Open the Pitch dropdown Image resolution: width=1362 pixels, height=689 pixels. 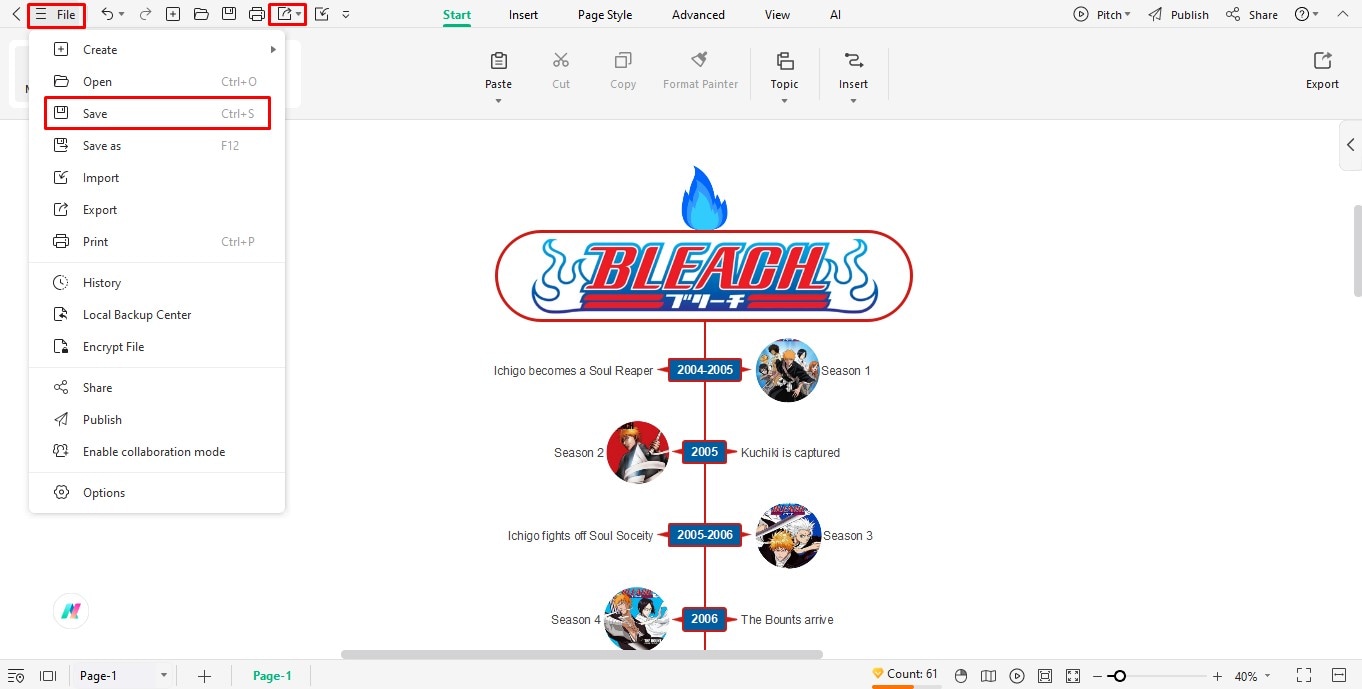(1102, 15)
